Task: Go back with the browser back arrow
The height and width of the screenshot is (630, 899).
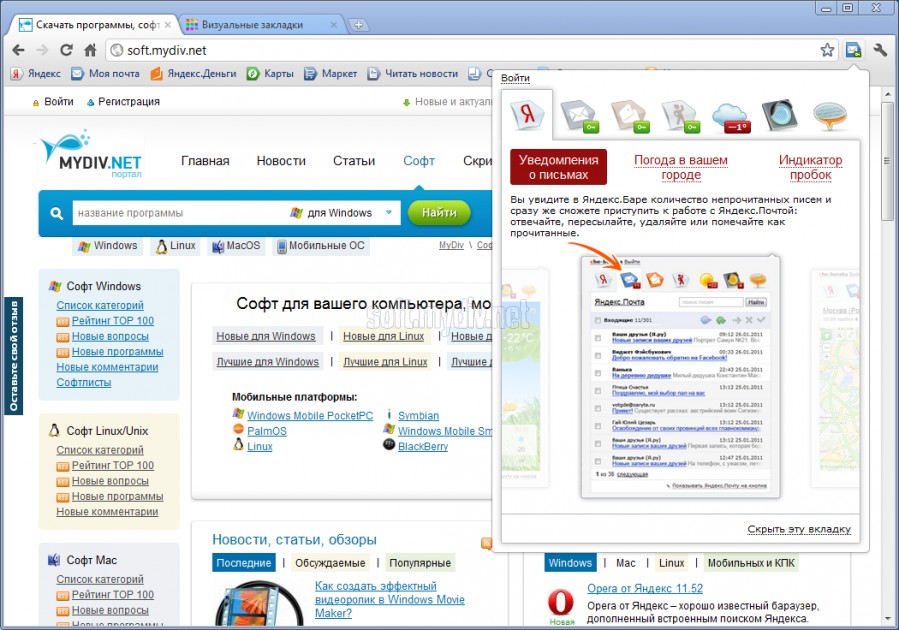Action: pos(18,50)
